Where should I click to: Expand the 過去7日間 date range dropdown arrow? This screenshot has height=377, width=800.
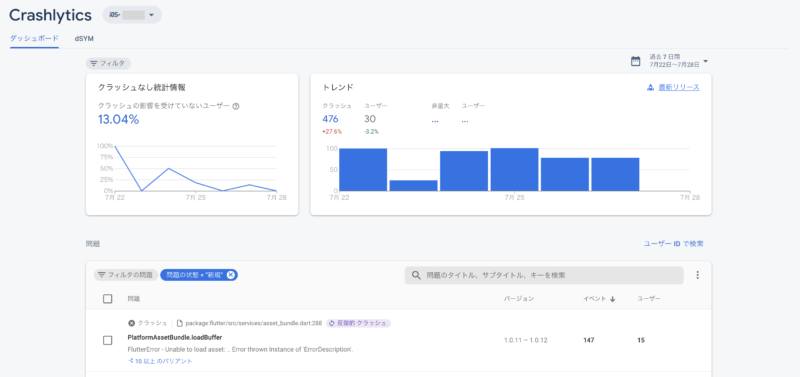coord(706,61)
